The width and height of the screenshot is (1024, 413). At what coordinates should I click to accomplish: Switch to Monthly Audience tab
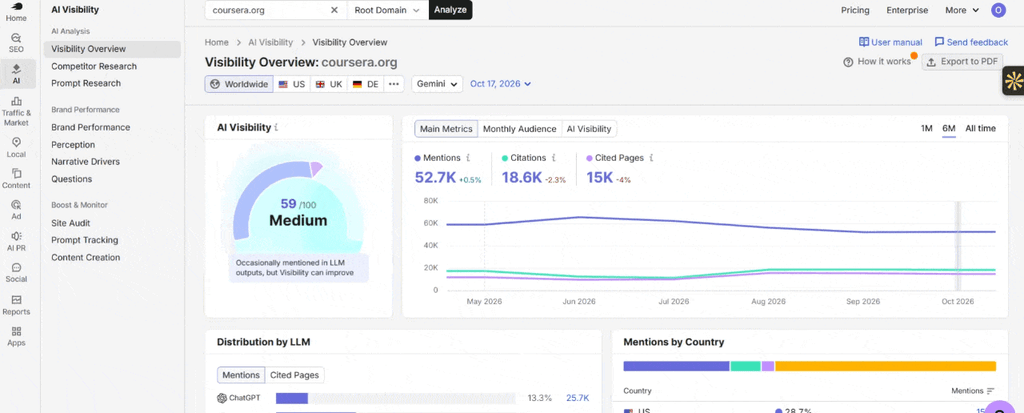pyautogui.click(x=519, y=129)
